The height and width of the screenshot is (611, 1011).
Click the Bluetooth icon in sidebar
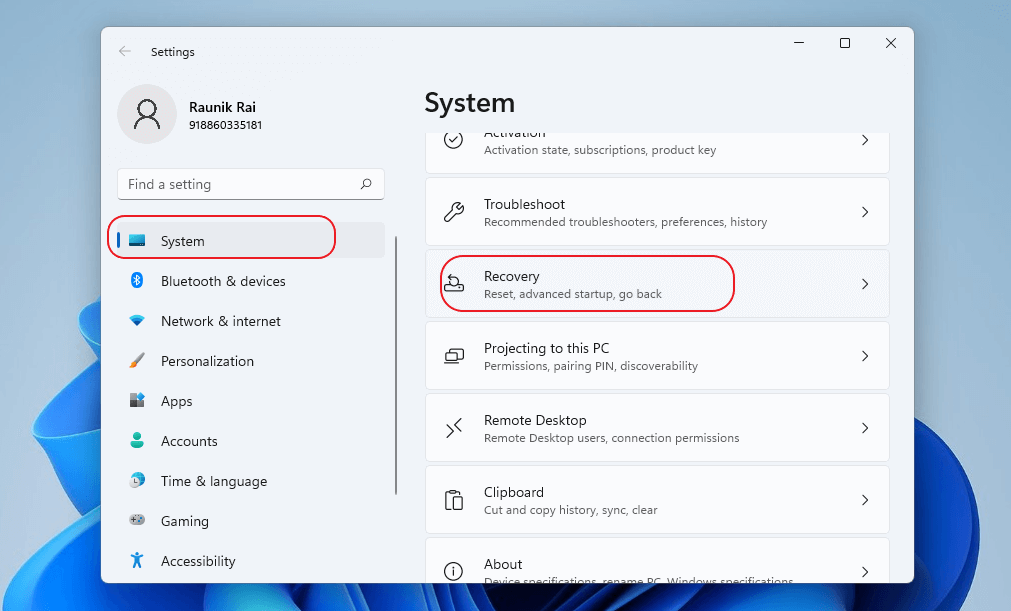tap(138, 281)
